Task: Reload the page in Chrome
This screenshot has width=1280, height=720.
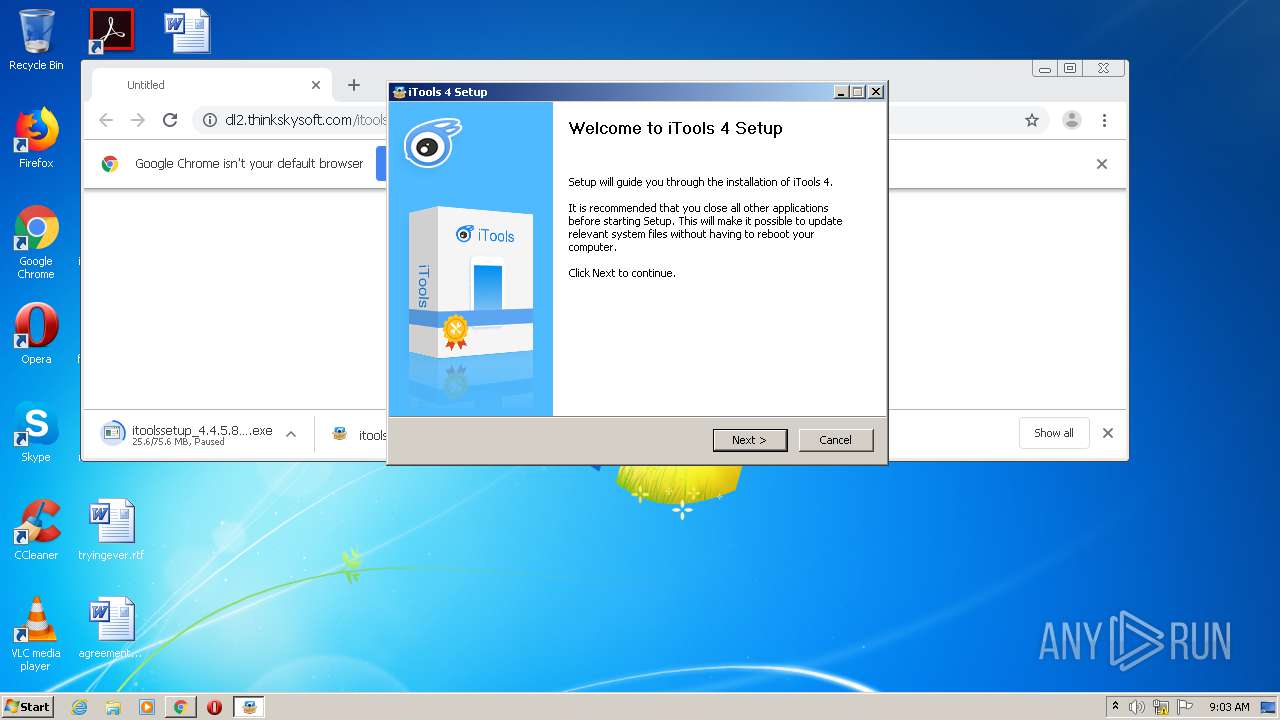Action: pyautogui.click(x=170, y=120)
